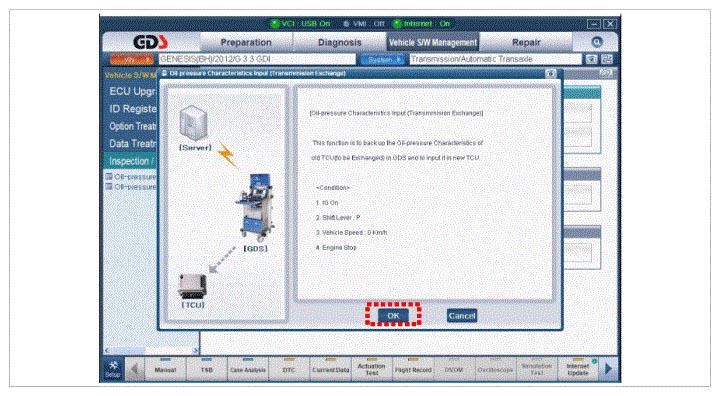The image size is (720, 396).
Task: Click the VCI USB connection status indicator
Action: click(300, 23)
